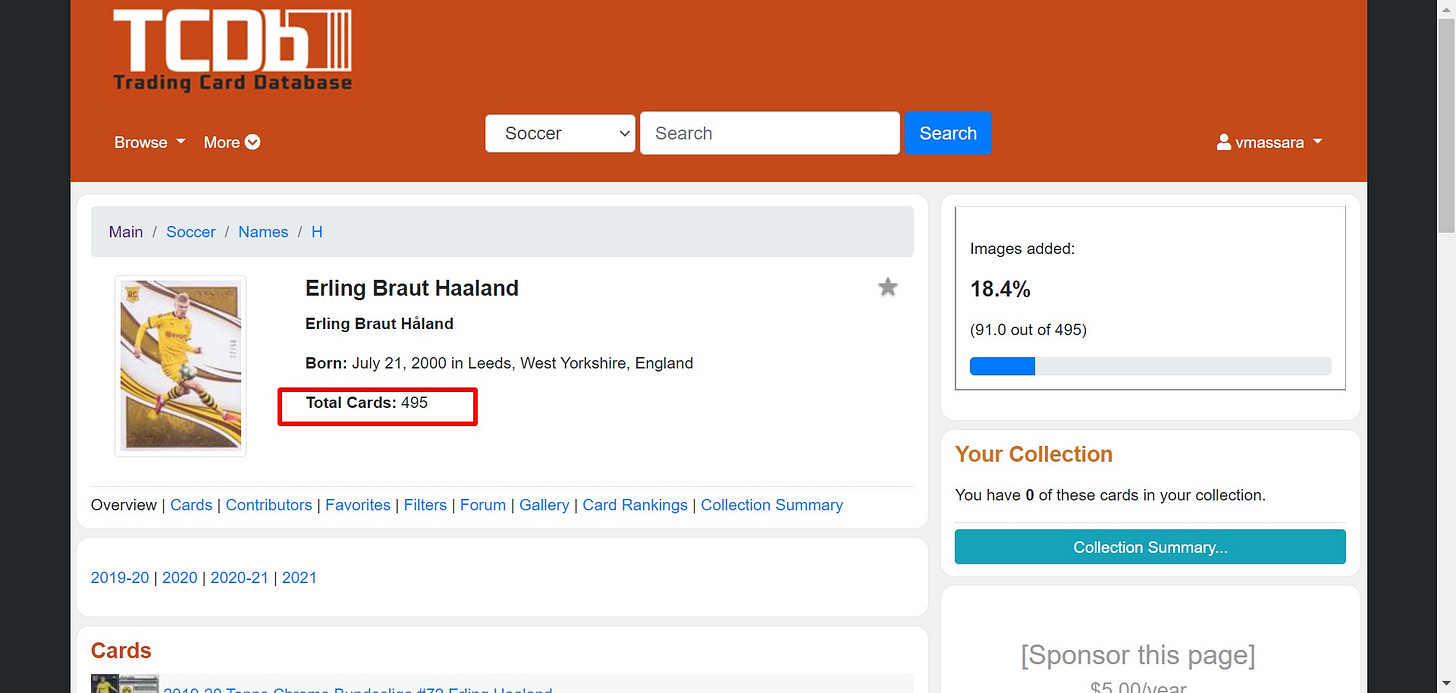
Task: Filter cards by year 2021
Action: coord(299,578)
